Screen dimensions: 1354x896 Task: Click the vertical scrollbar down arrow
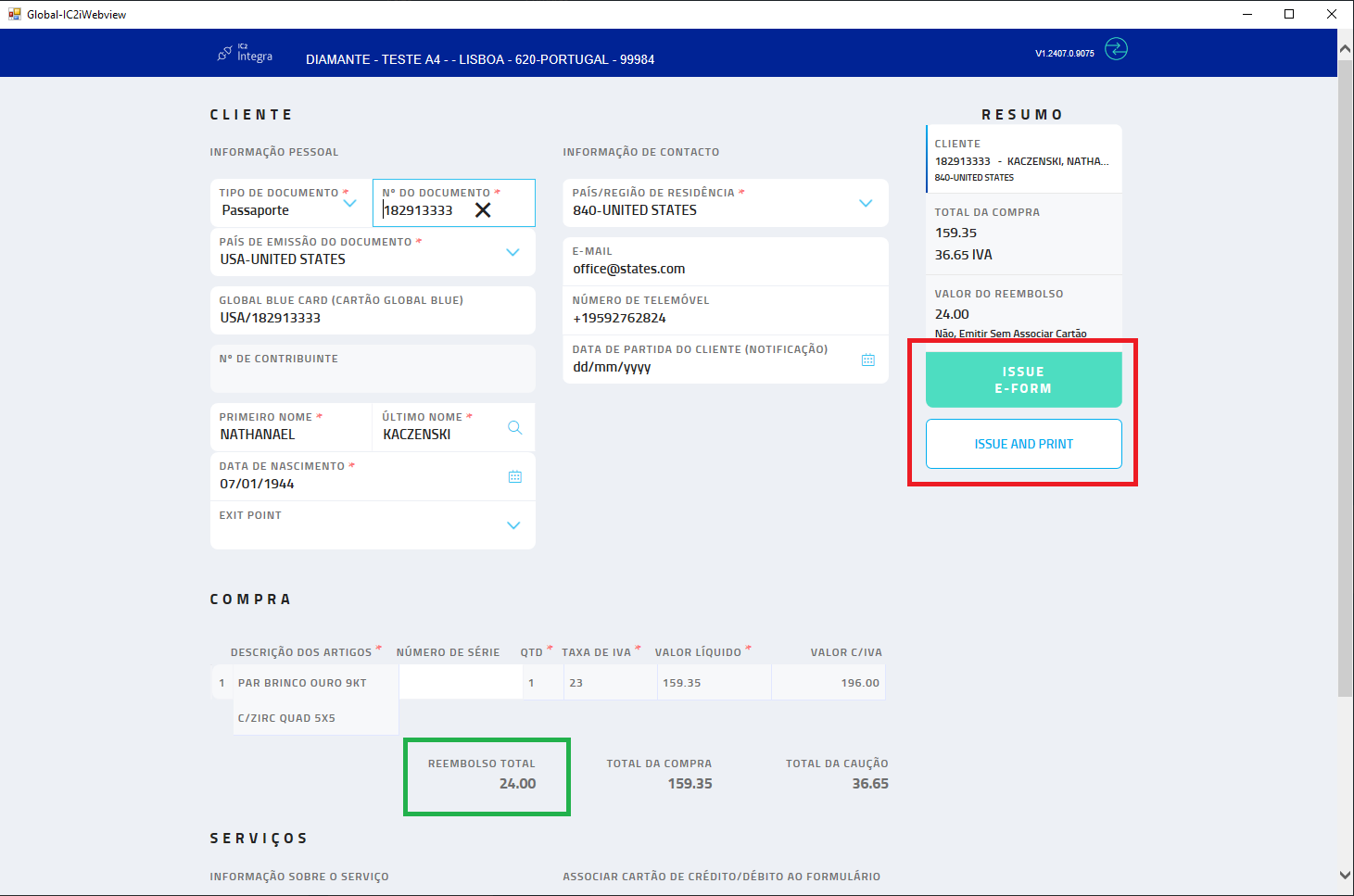1345,875
